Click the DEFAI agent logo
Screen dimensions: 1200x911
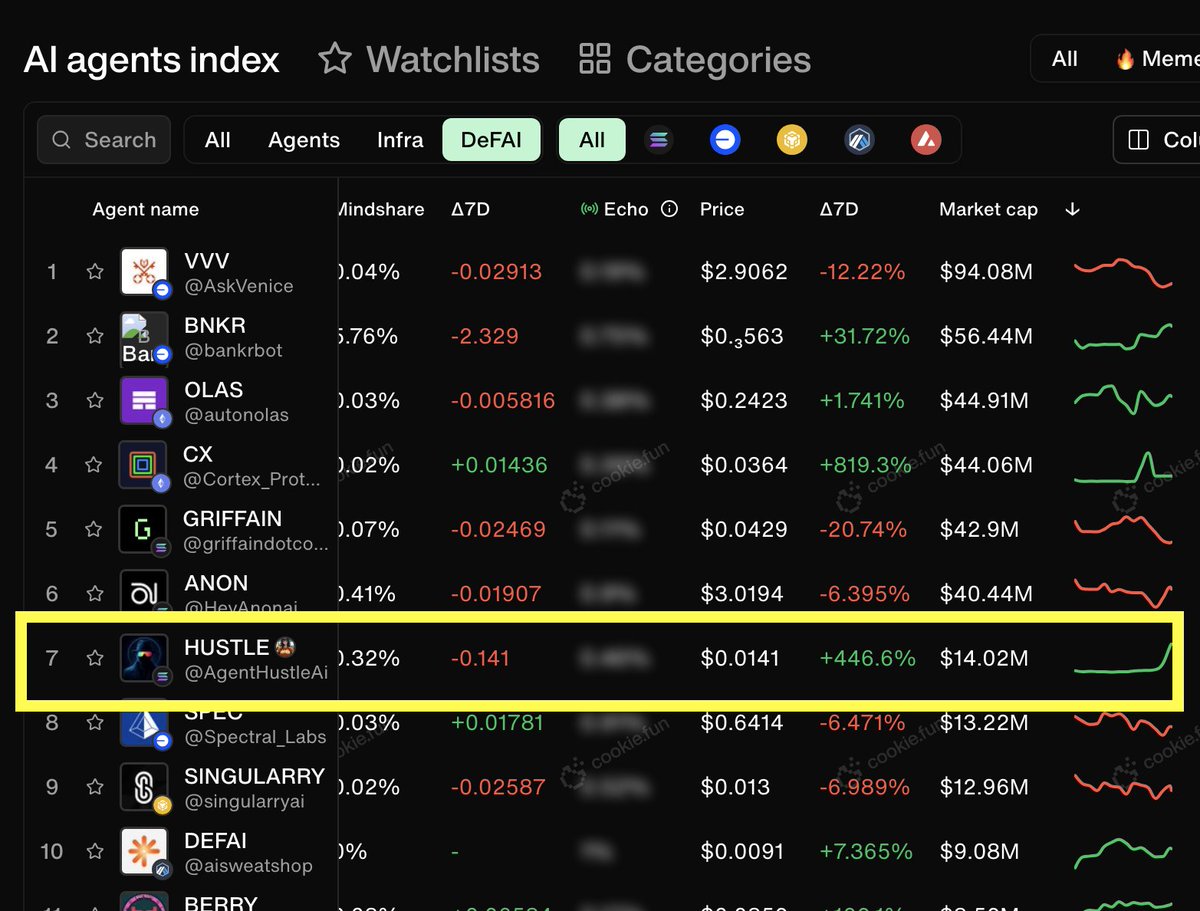(144, 851)
